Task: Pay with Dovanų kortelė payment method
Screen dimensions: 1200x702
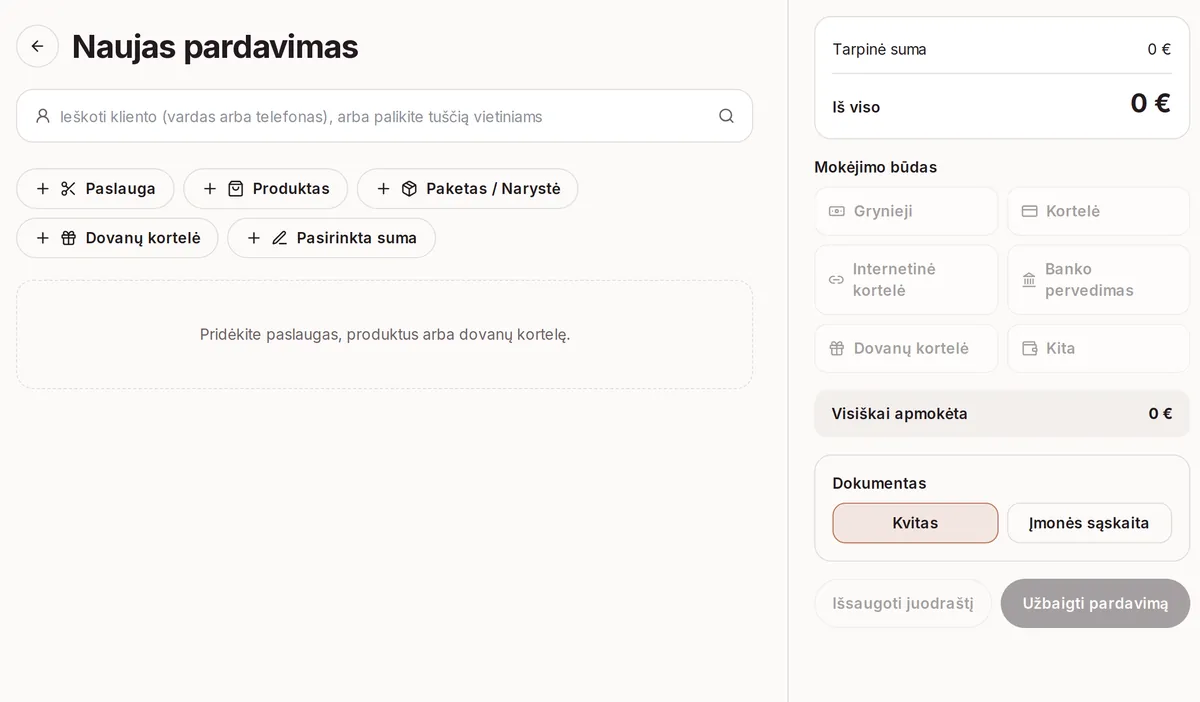Action: (906, 348)
